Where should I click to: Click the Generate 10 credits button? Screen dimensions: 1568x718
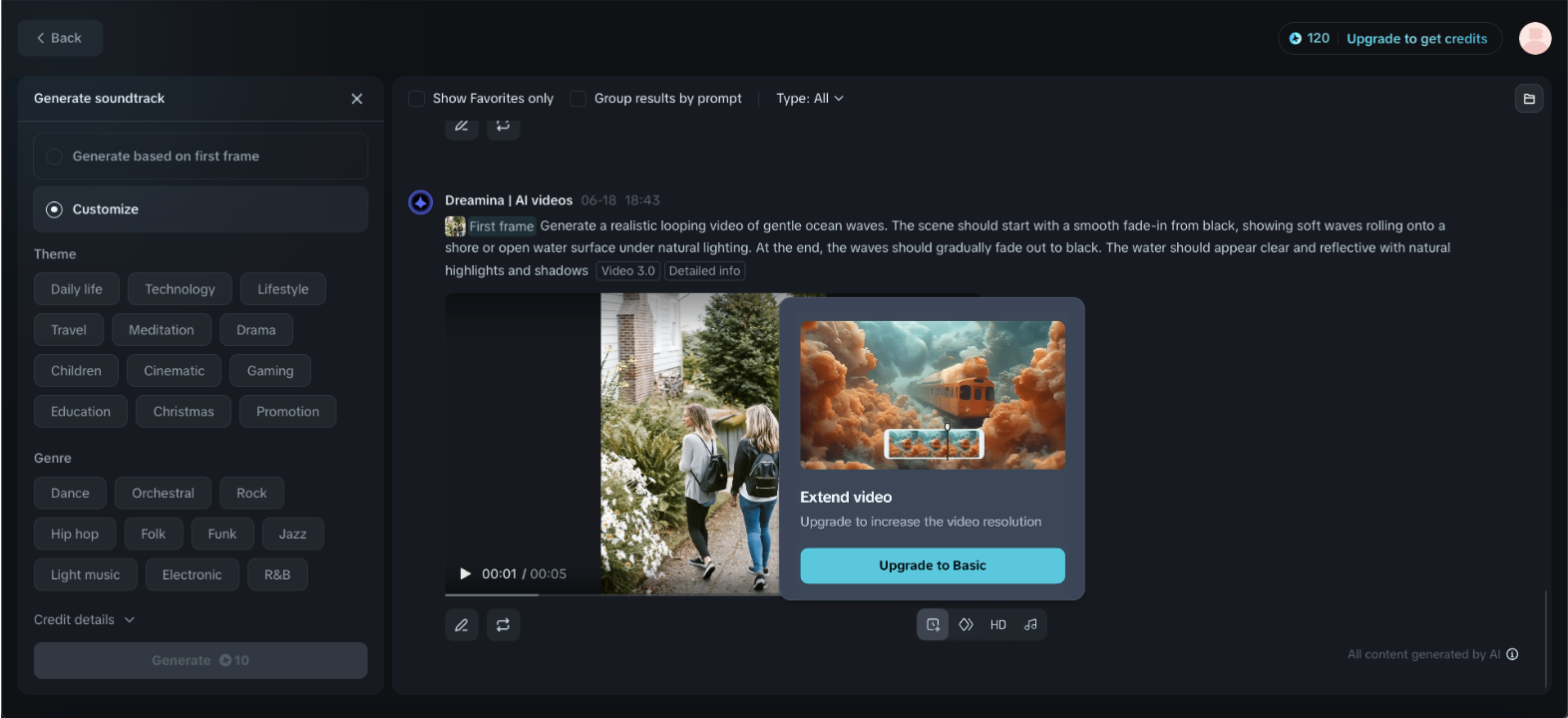(x=200, y=660)
